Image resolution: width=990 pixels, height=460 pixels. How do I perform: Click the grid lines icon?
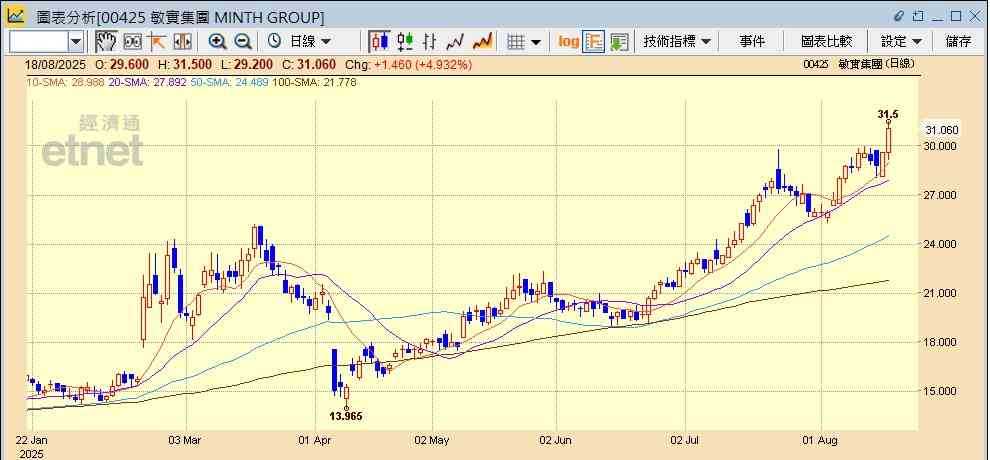pyautogui.click(x=516, y=42)
